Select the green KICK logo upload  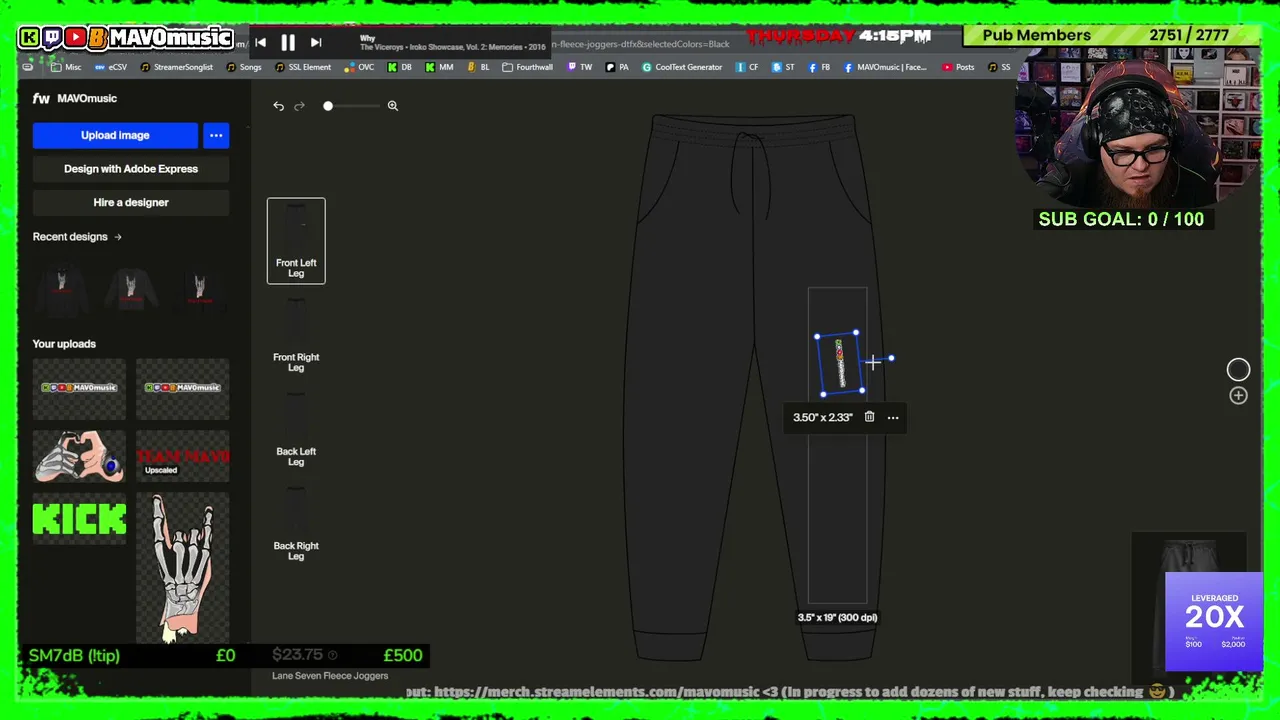79,519
